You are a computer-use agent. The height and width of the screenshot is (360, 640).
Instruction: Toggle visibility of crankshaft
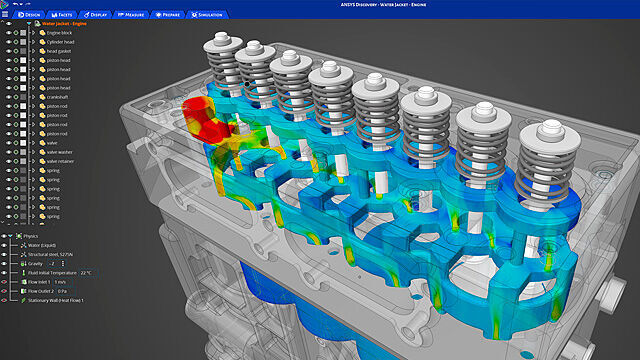[9, 97]
